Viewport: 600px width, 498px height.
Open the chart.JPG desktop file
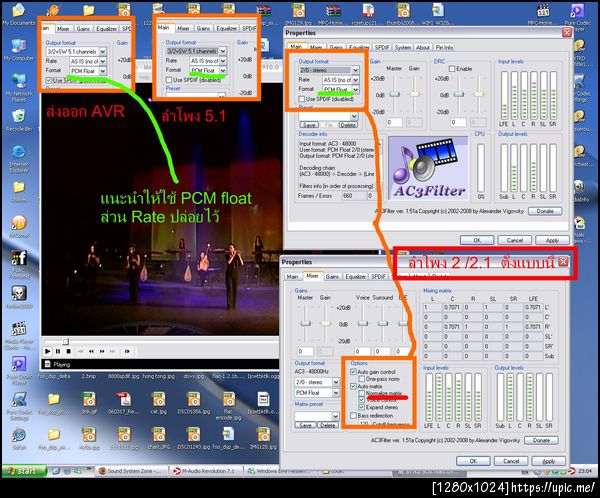[158, 439]
